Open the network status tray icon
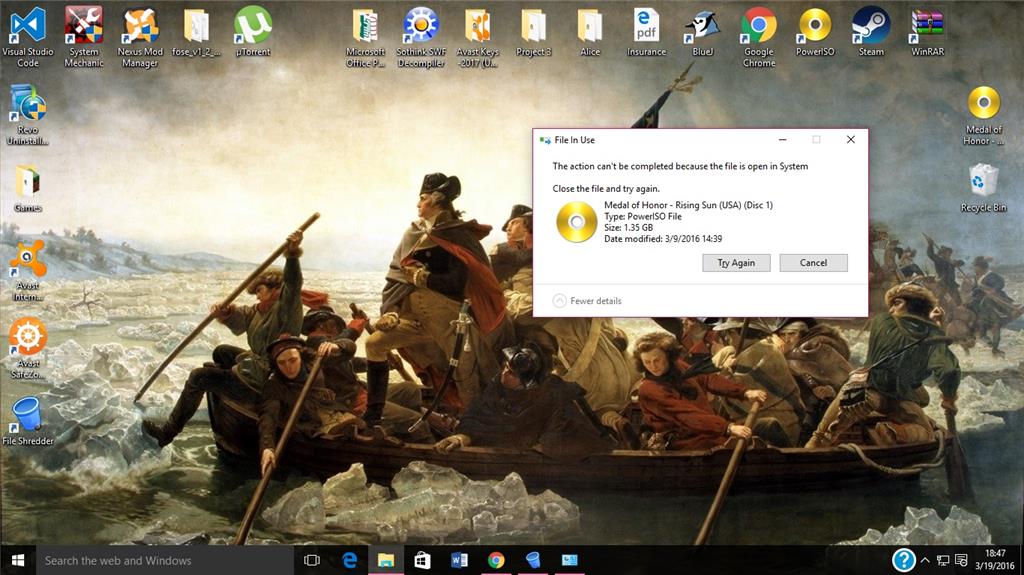1024x575 pixels. [x=943, y=560]
